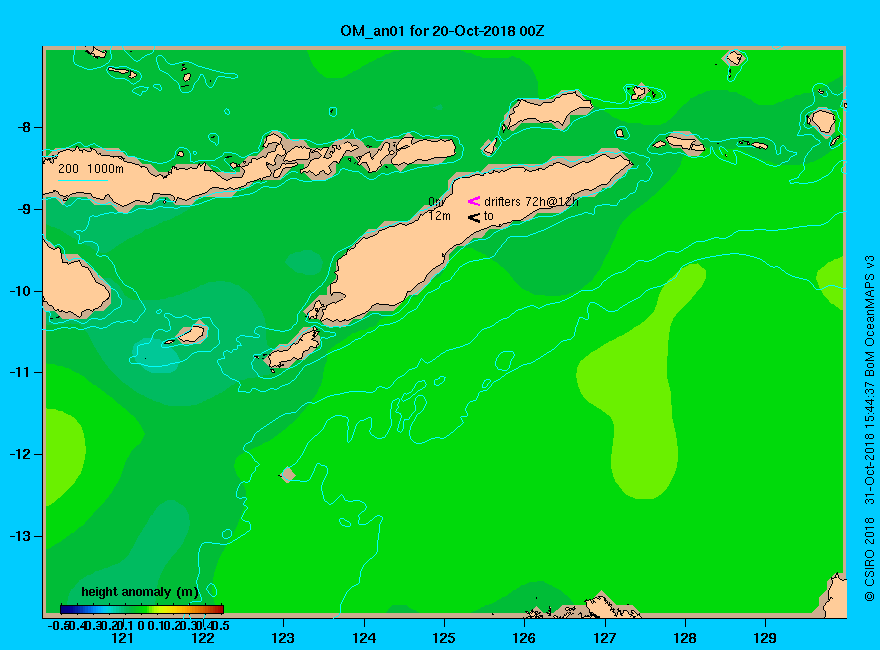Click the '200 1000m' depth contour label
The height and width of the screenshot is (650, 880).
point(91,168)
